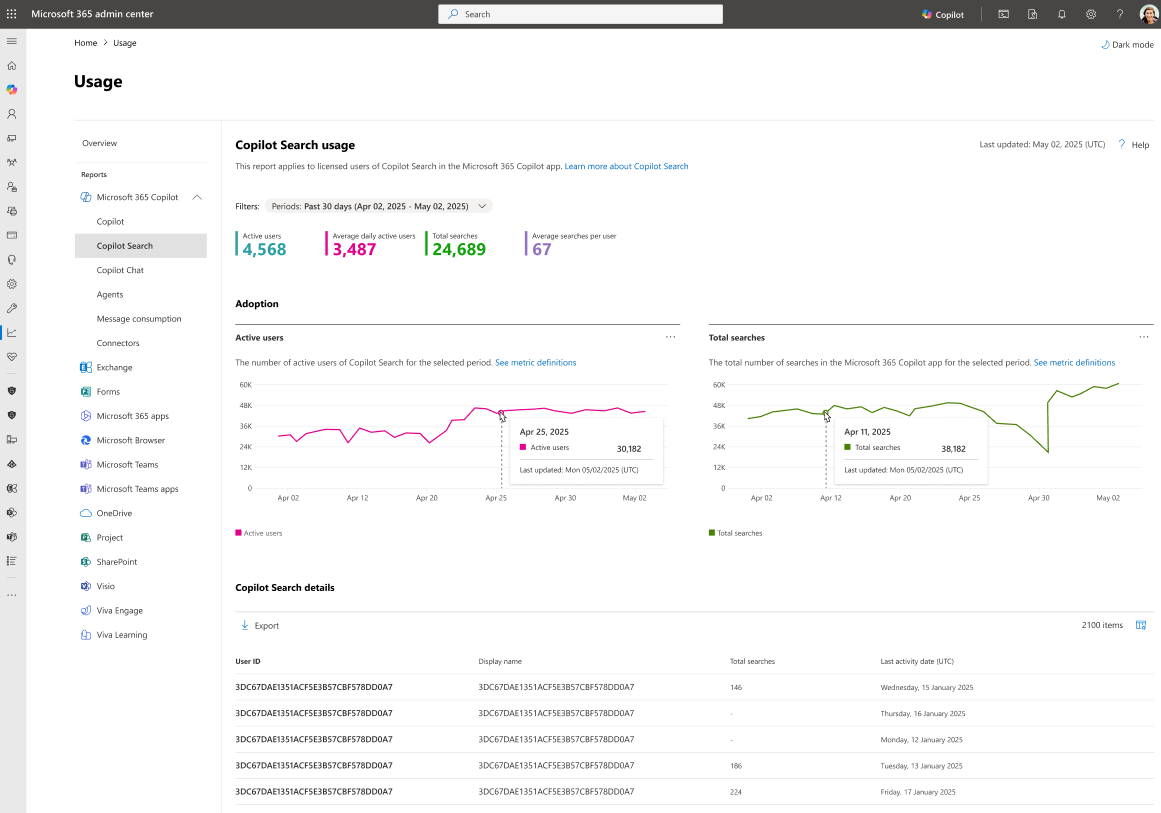This screenshot has height=813, width=1161.
Task: Toggle the Total searches legend entry
Action: coord(735,533)
